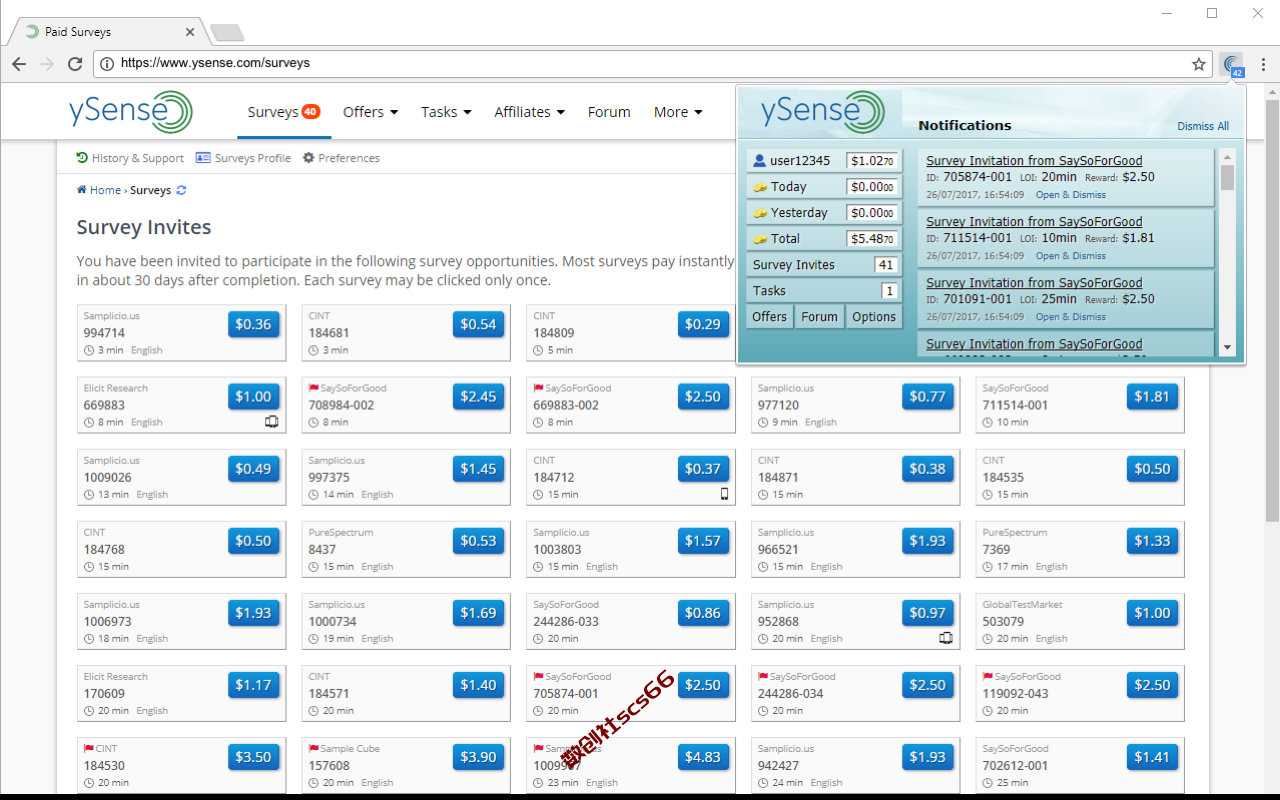Open History & Support
The width and height of the screenshot is (1280, 800).
[130, 158]
